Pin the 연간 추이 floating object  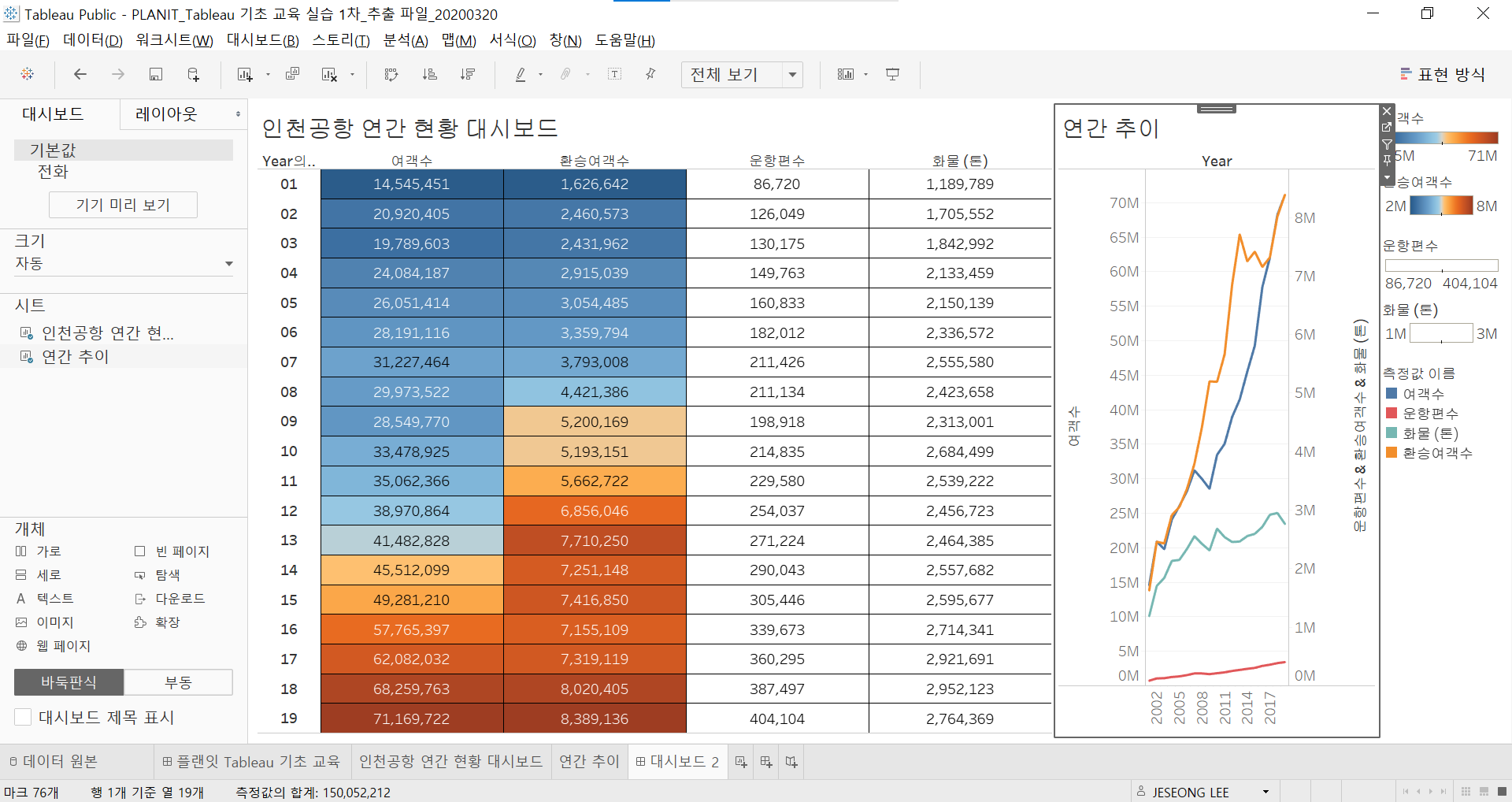click(x=1387, y=160)
